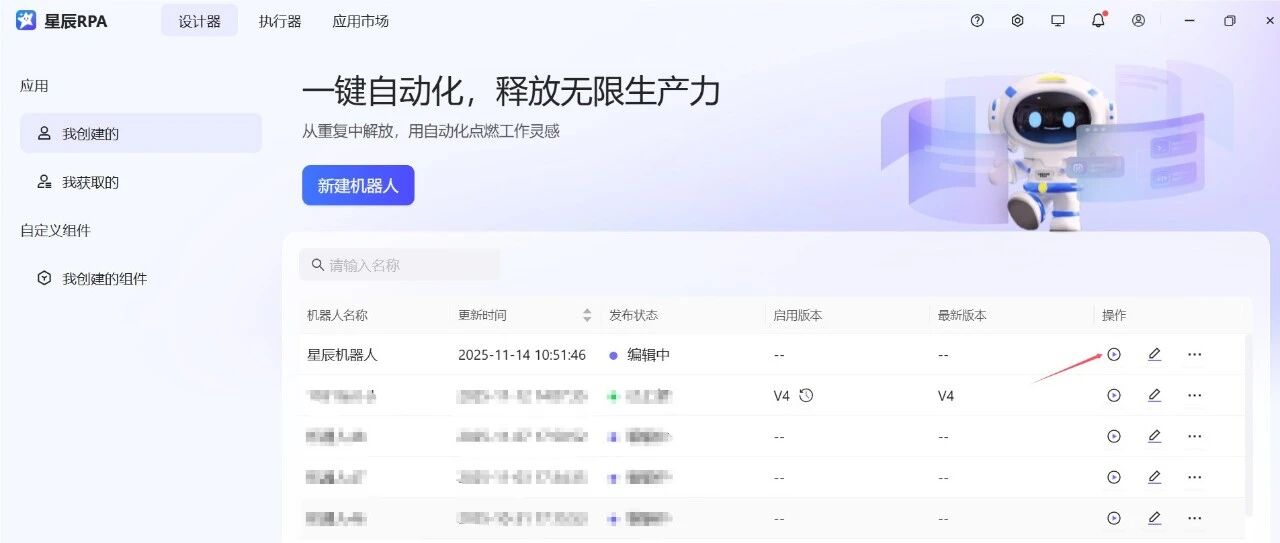Screen dimensions: 1280x543
Task: Open more options for 星辰机器人 row
Action: point(1194,354)
